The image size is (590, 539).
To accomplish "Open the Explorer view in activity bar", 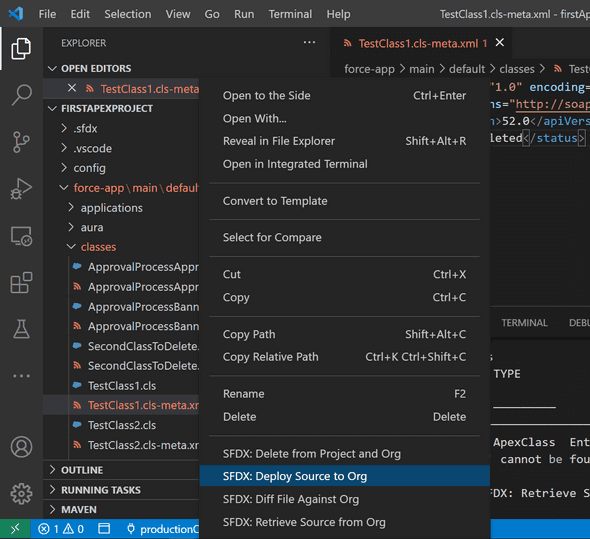I will tap(21, 48).
